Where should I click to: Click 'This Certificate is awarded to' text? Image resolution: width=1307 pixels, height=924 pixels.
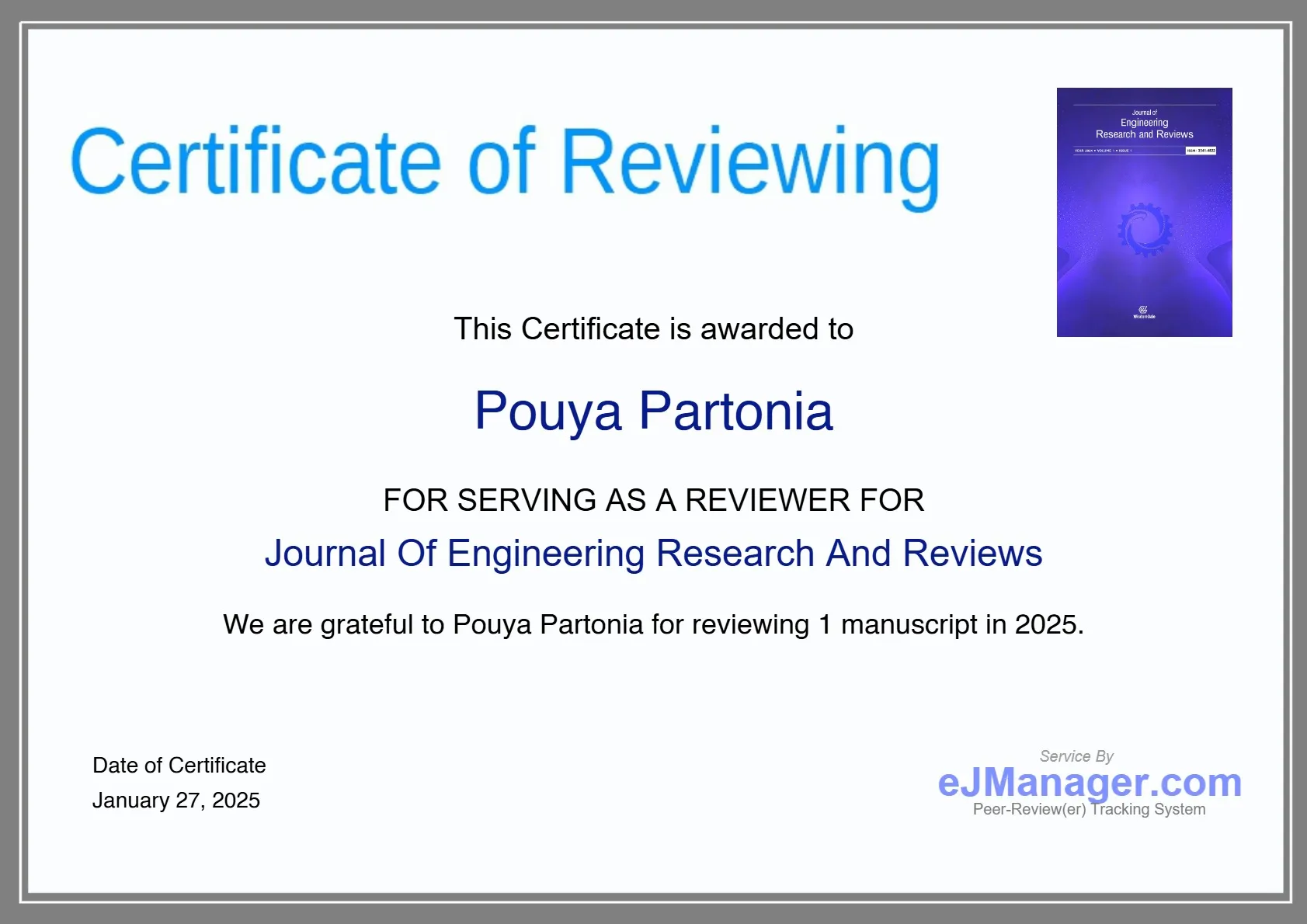(653, 329)
